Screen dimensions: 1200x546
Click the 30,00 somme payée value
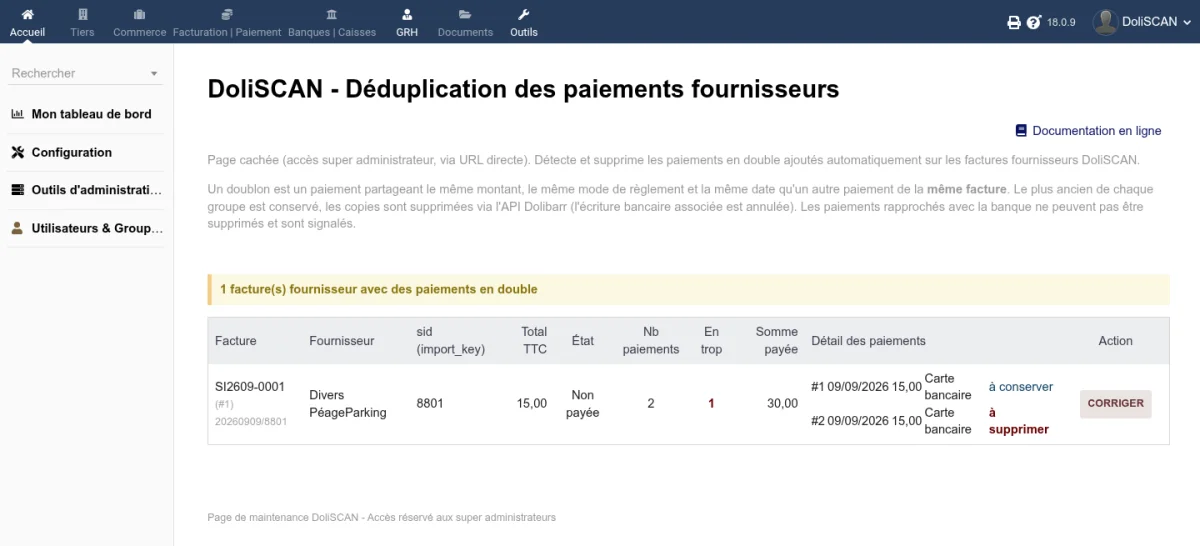tap(782, 404)
